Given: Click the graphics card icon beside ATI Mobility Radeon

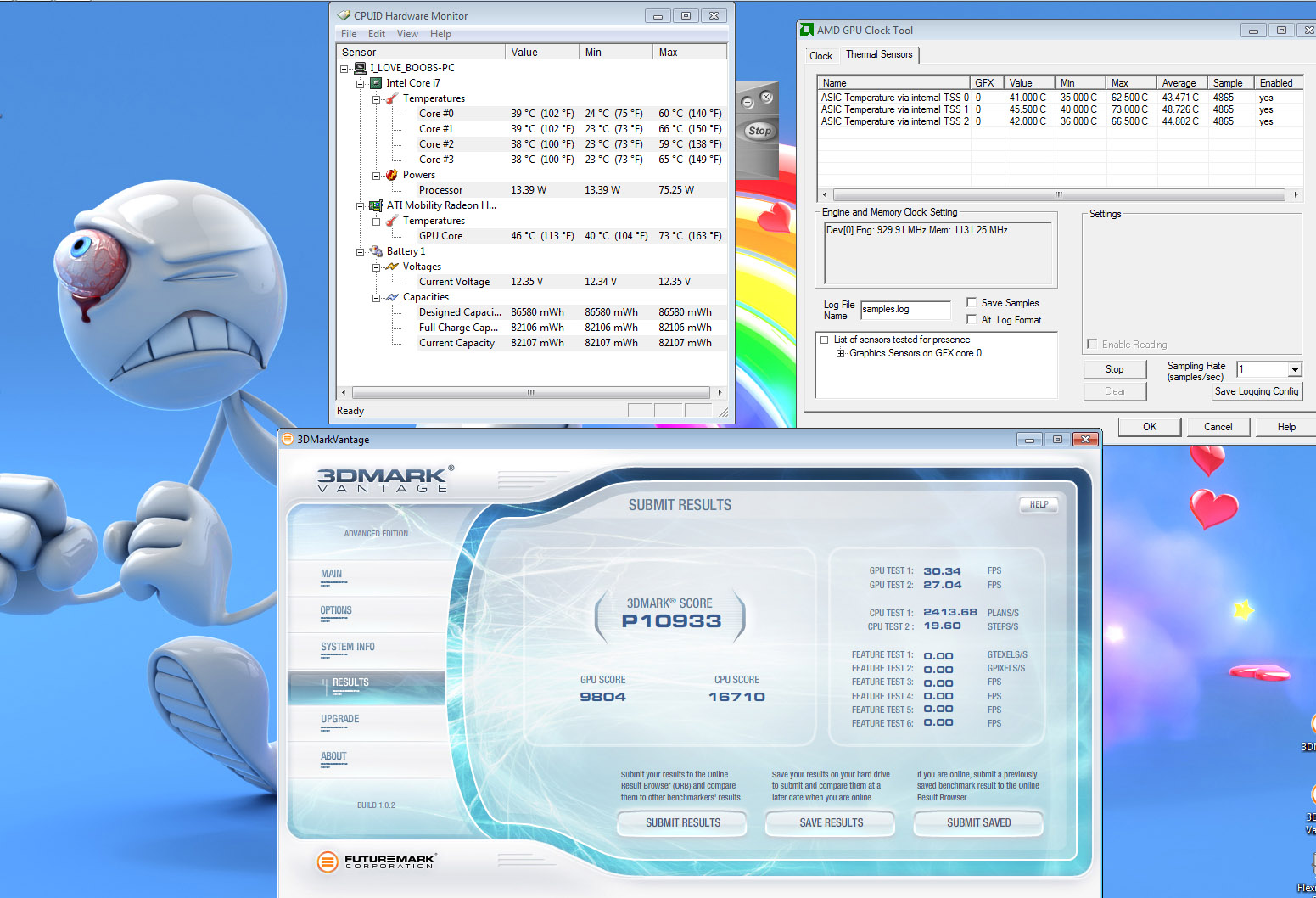Looking at the screenshot, I should (x=376, y=205).
